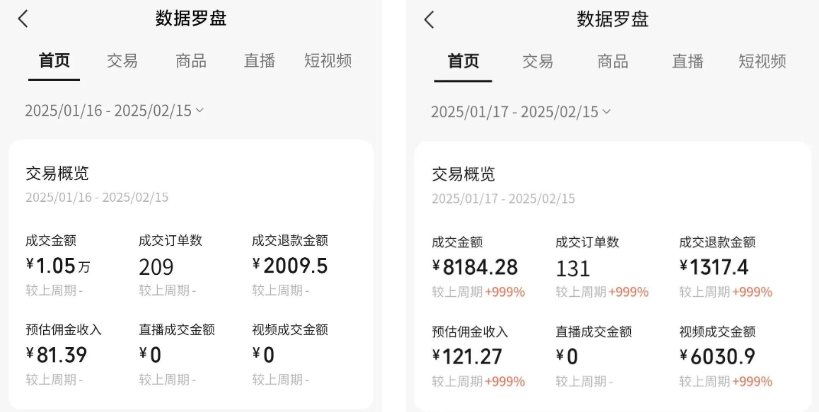Tap the back arrow in the left panel
The width and height of the screenshot is (819, 412).
[x=23, y=19]
